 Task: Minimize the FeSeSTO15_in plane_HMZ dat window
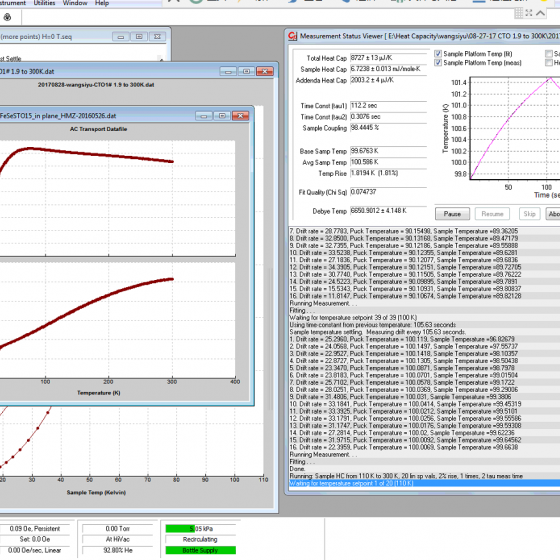click(204, 116)
